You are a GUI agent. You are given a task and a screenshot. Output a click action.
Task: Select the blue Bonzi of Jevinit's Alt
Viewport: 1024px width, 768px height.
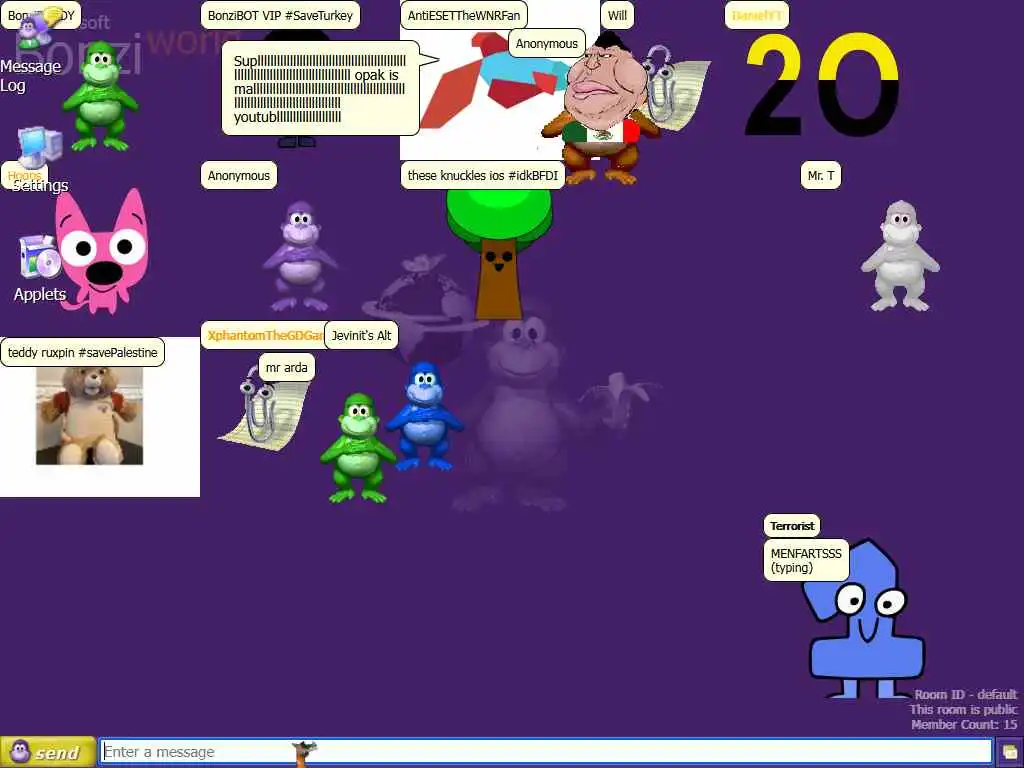pos(424,417)
